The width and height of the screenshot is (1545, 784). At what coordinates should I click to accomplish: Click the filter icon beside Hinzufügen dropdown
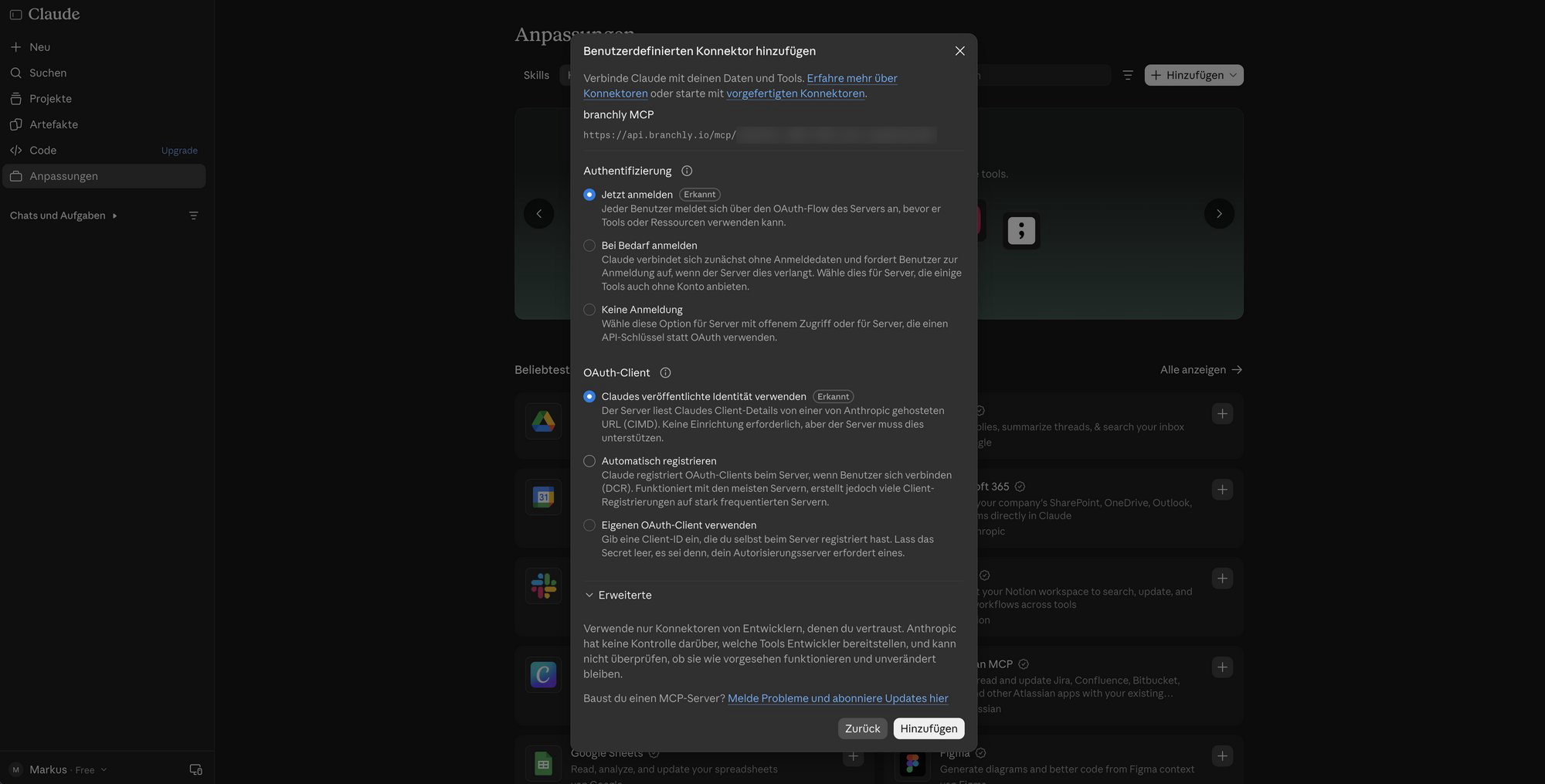[x=1127, y=75]
